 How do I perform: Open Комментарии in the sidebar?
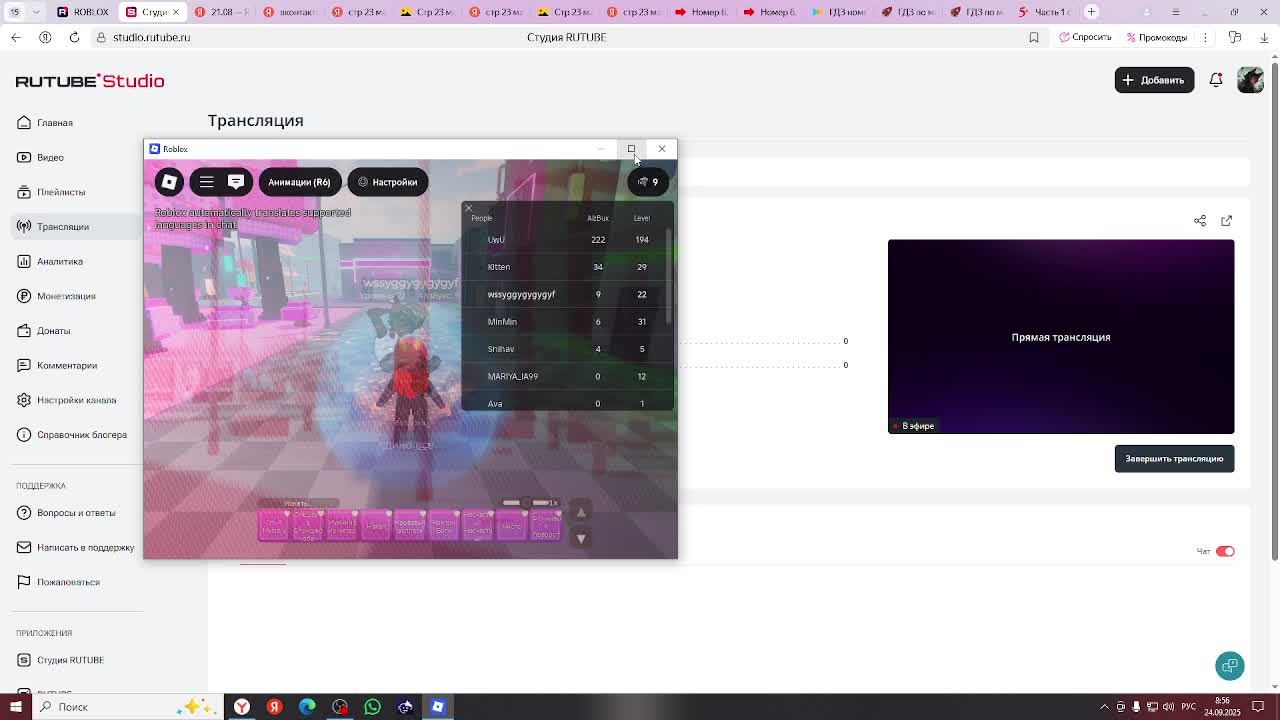(x=67, y=365)
